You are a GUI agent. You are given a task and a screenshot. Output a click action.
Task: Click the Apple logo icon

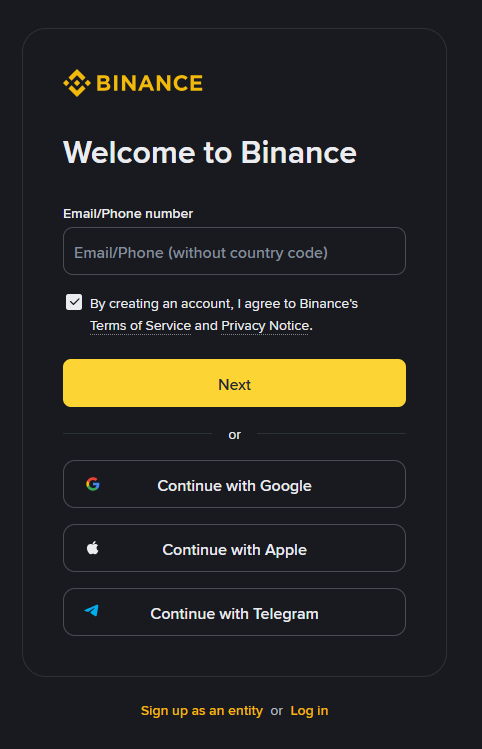[x=93, y=548]
